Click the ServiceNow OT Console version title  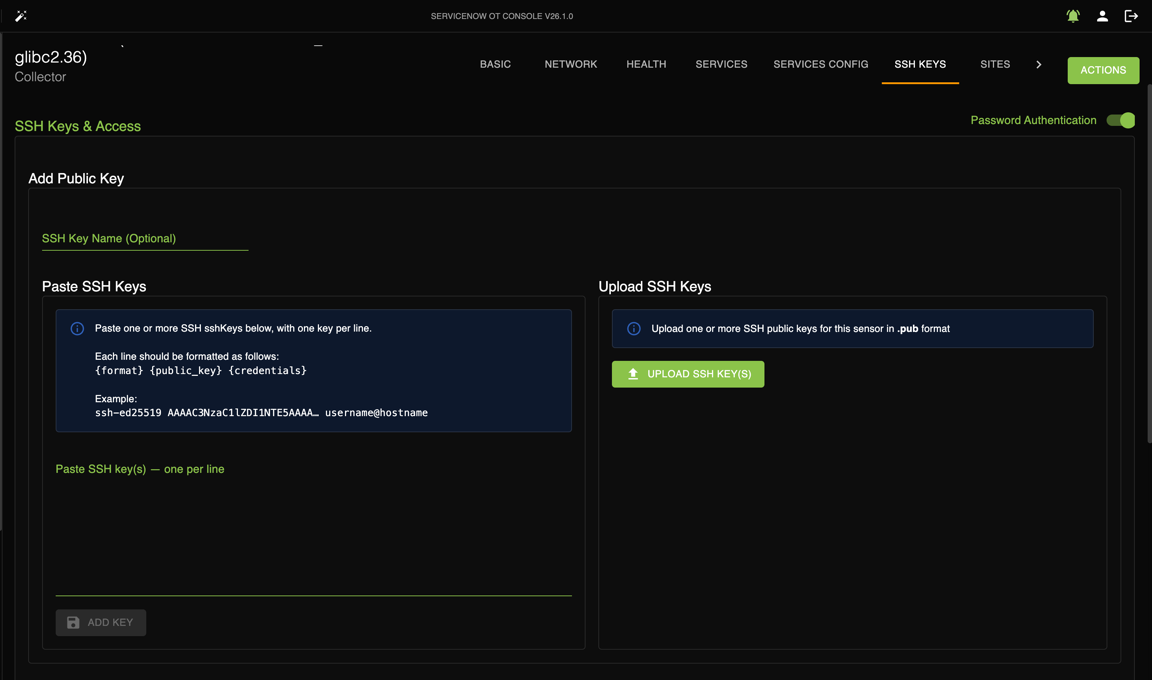pyautogui.click(x=502, y=16)
